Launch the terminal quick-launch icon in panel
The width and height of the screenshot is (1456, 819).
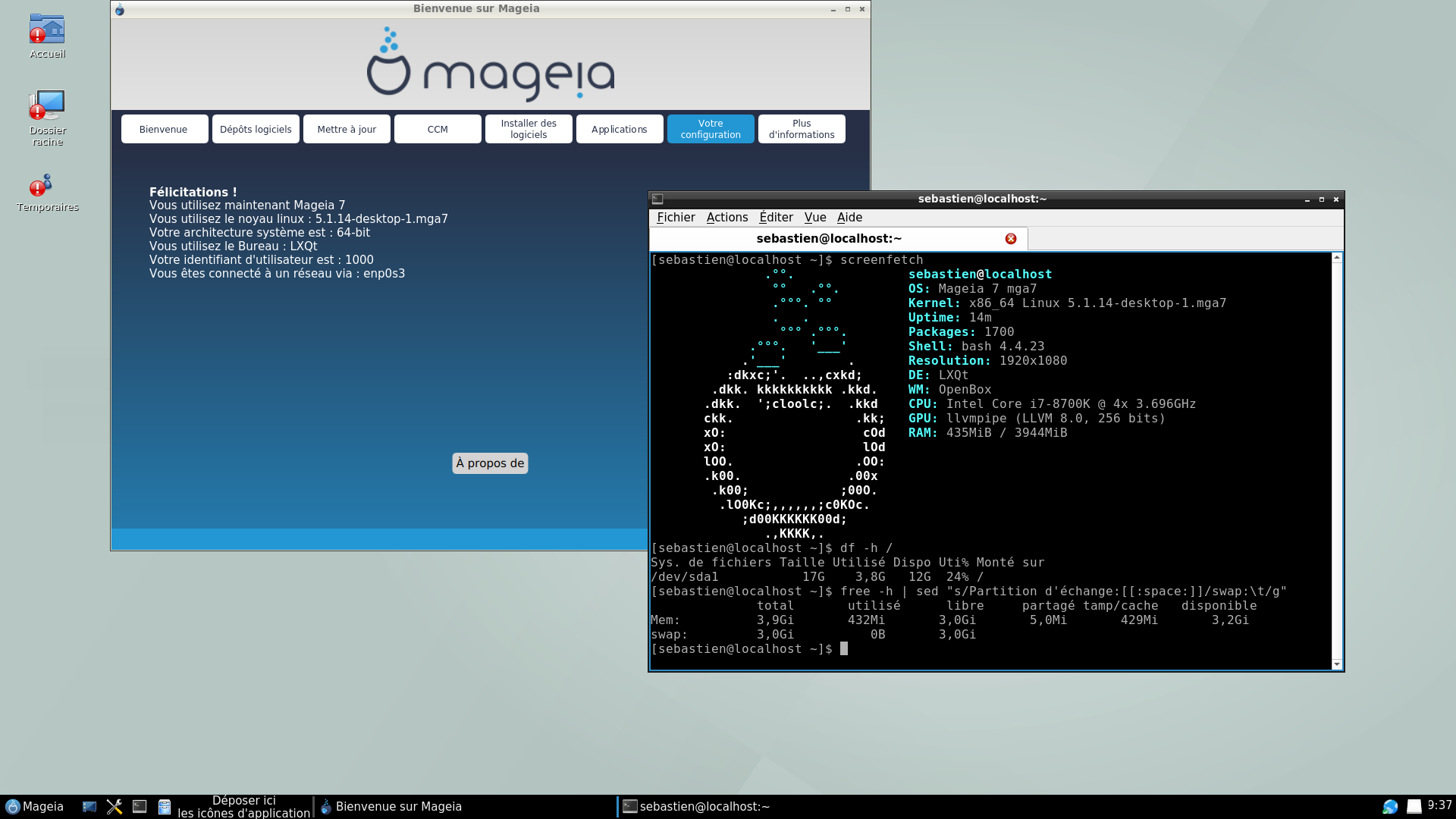tap(140, 807)
